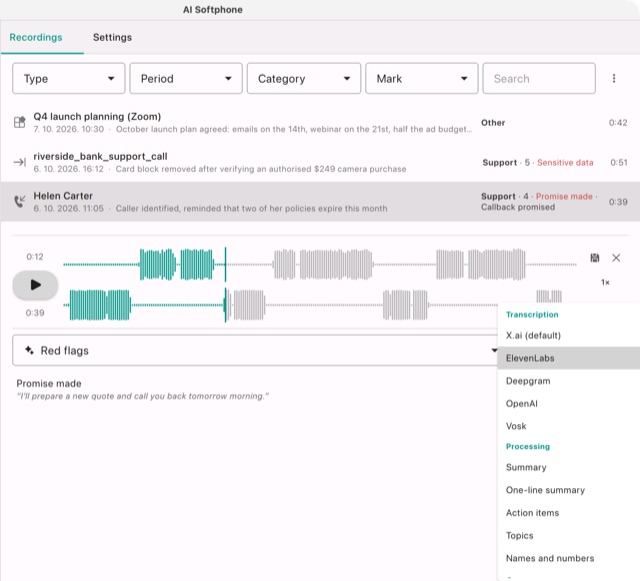
Task: Click the upper waveform track to seek
Action: pos(320,264)
